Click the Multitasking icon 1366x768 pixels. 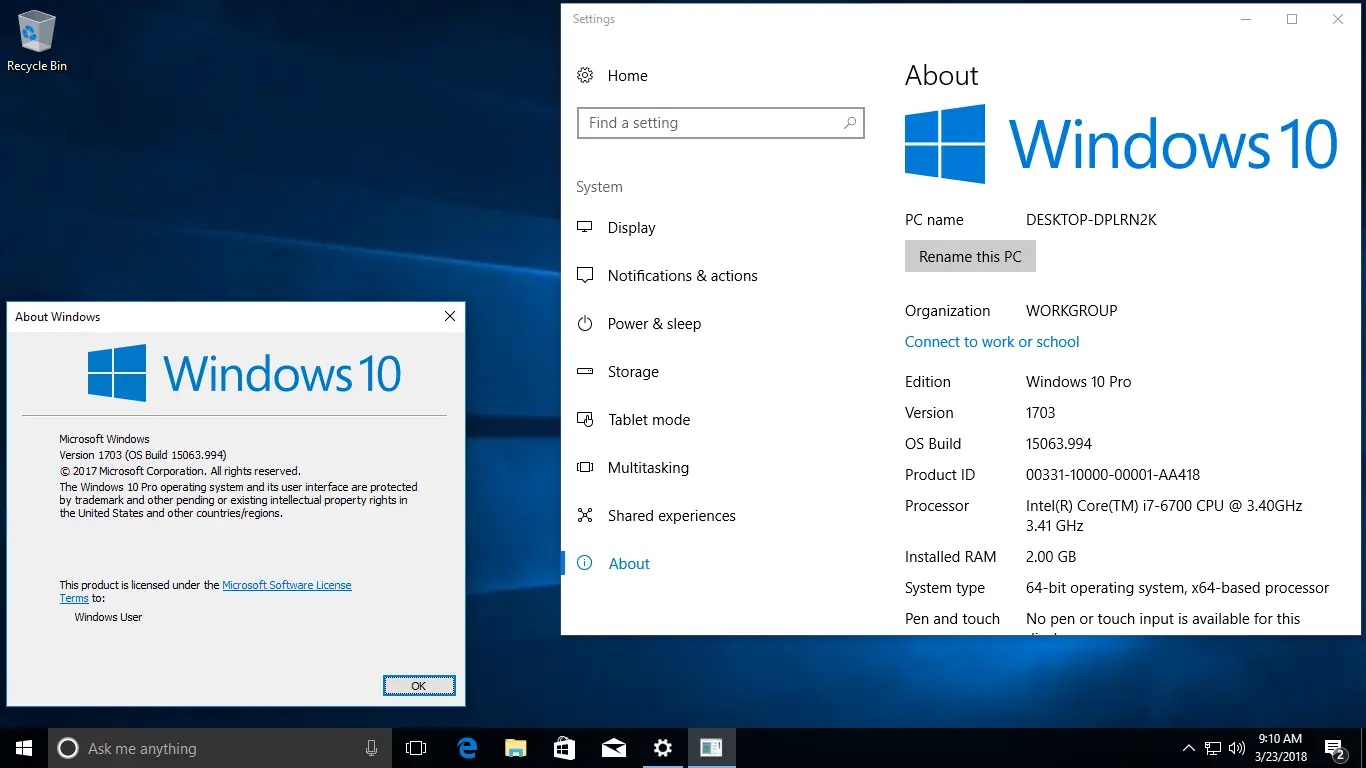pyautogui.click(x=585, y=468)
